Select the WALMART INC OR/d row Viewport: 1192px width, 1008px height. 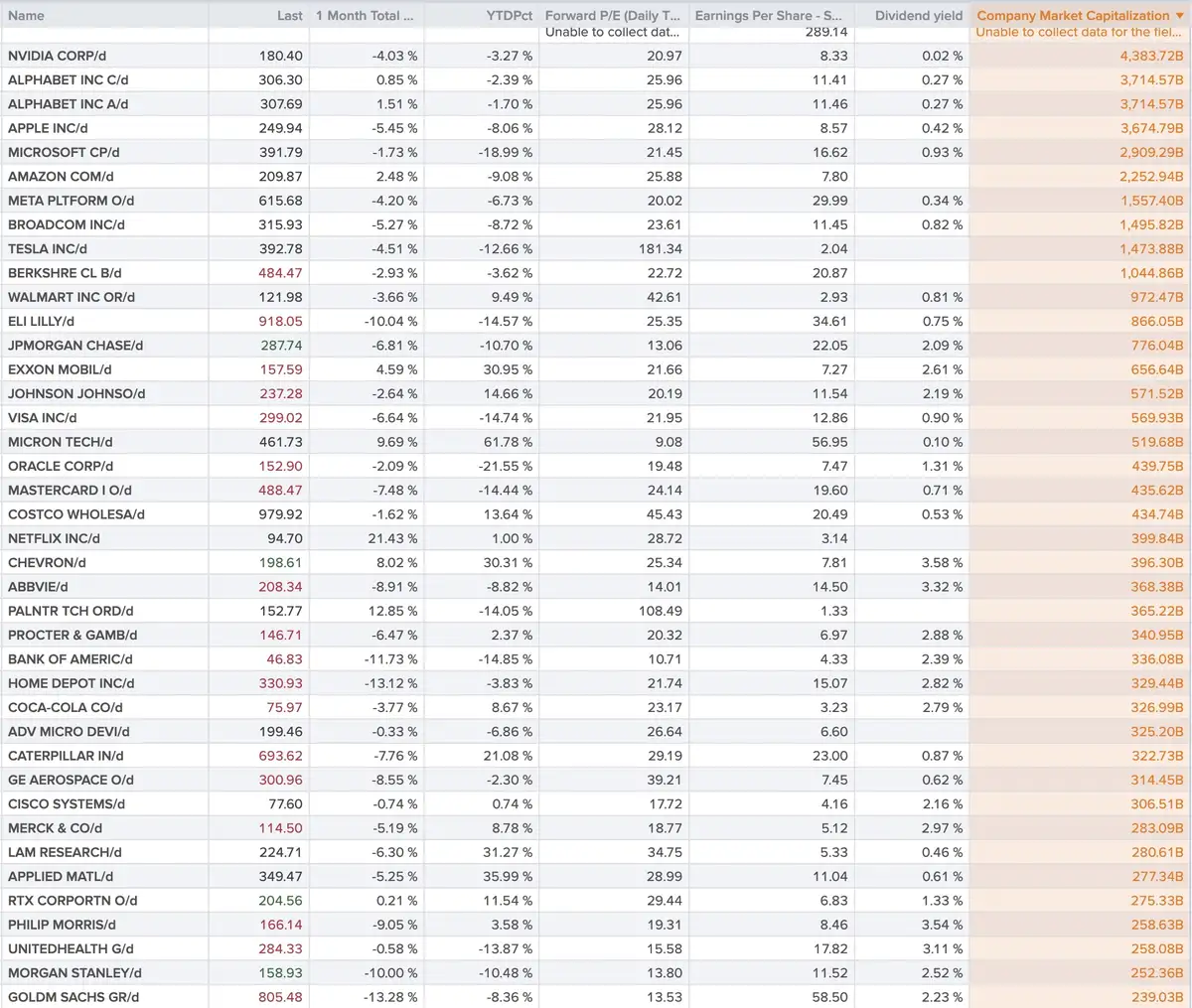(596, 297)
